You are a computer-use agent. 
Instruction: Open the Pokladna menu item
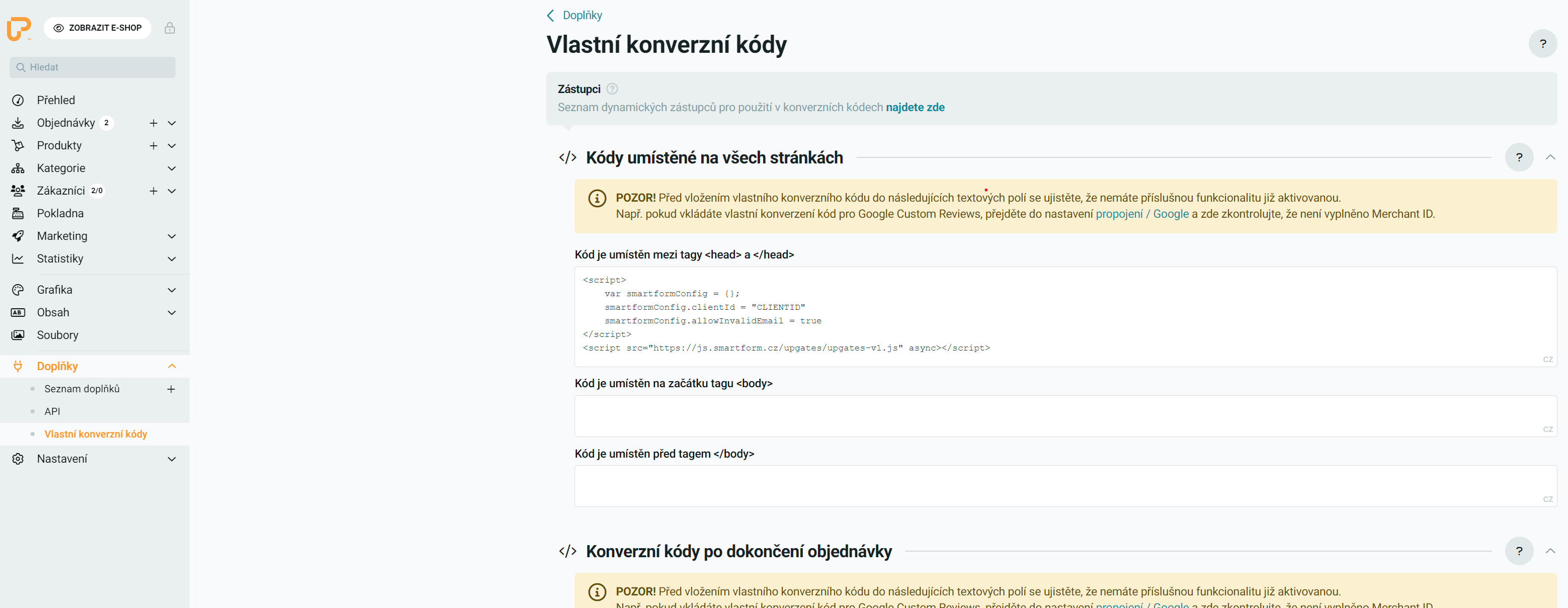60,214
